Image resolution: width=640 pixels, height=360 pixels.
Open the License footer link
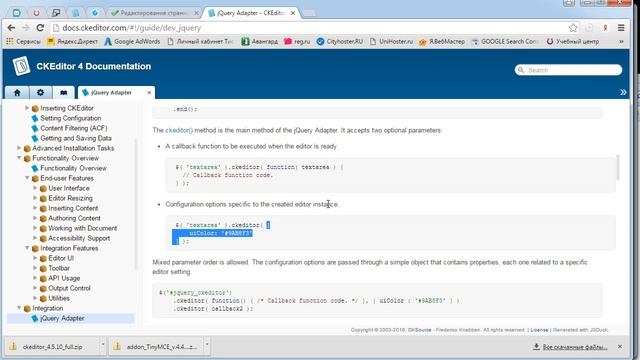click(x=539, y=330)
